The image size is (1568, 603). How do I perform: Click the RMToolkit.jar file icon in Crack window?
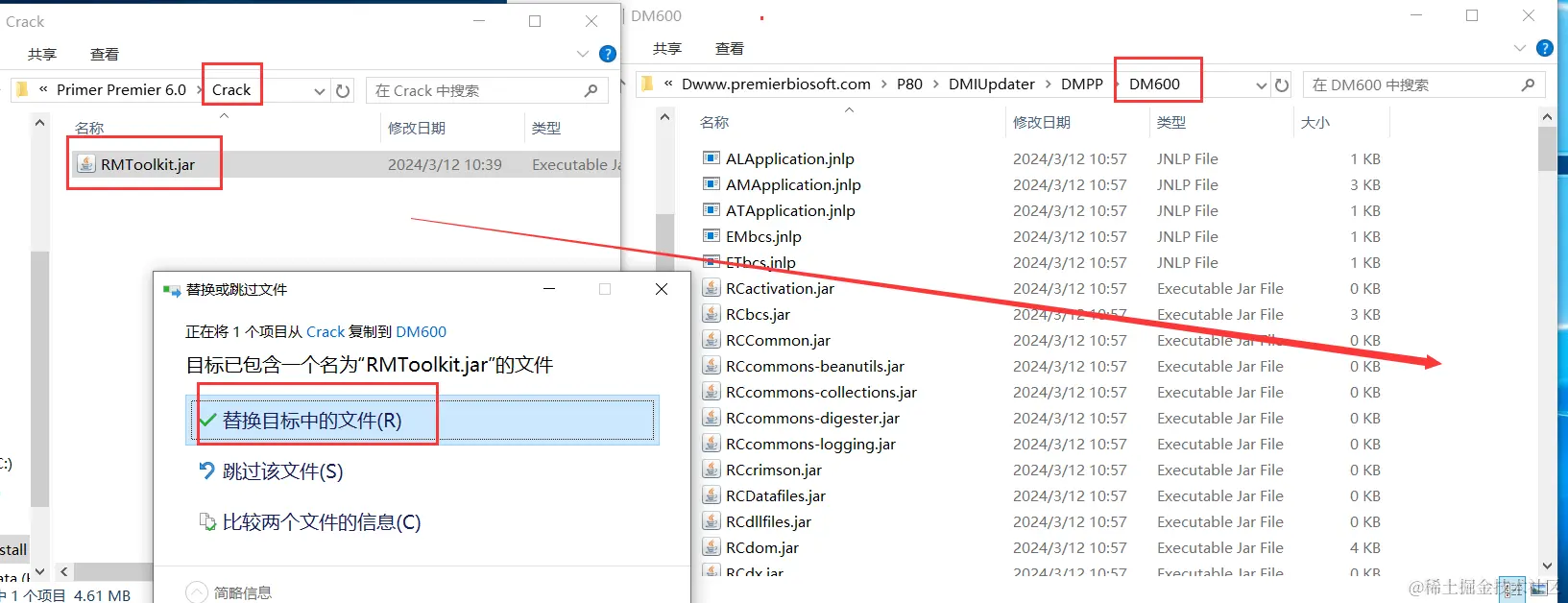click(86, 164)
